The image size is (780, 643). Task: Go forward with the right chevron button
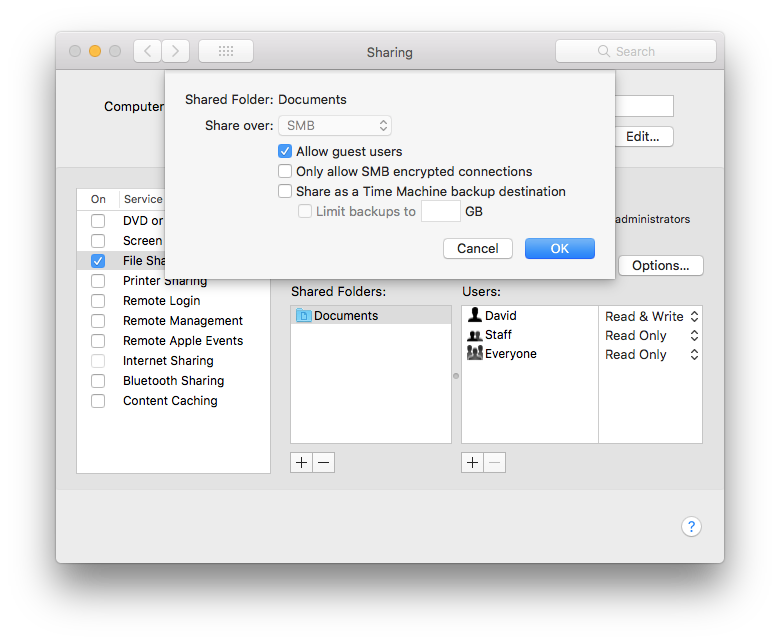(x=176, y=51)
